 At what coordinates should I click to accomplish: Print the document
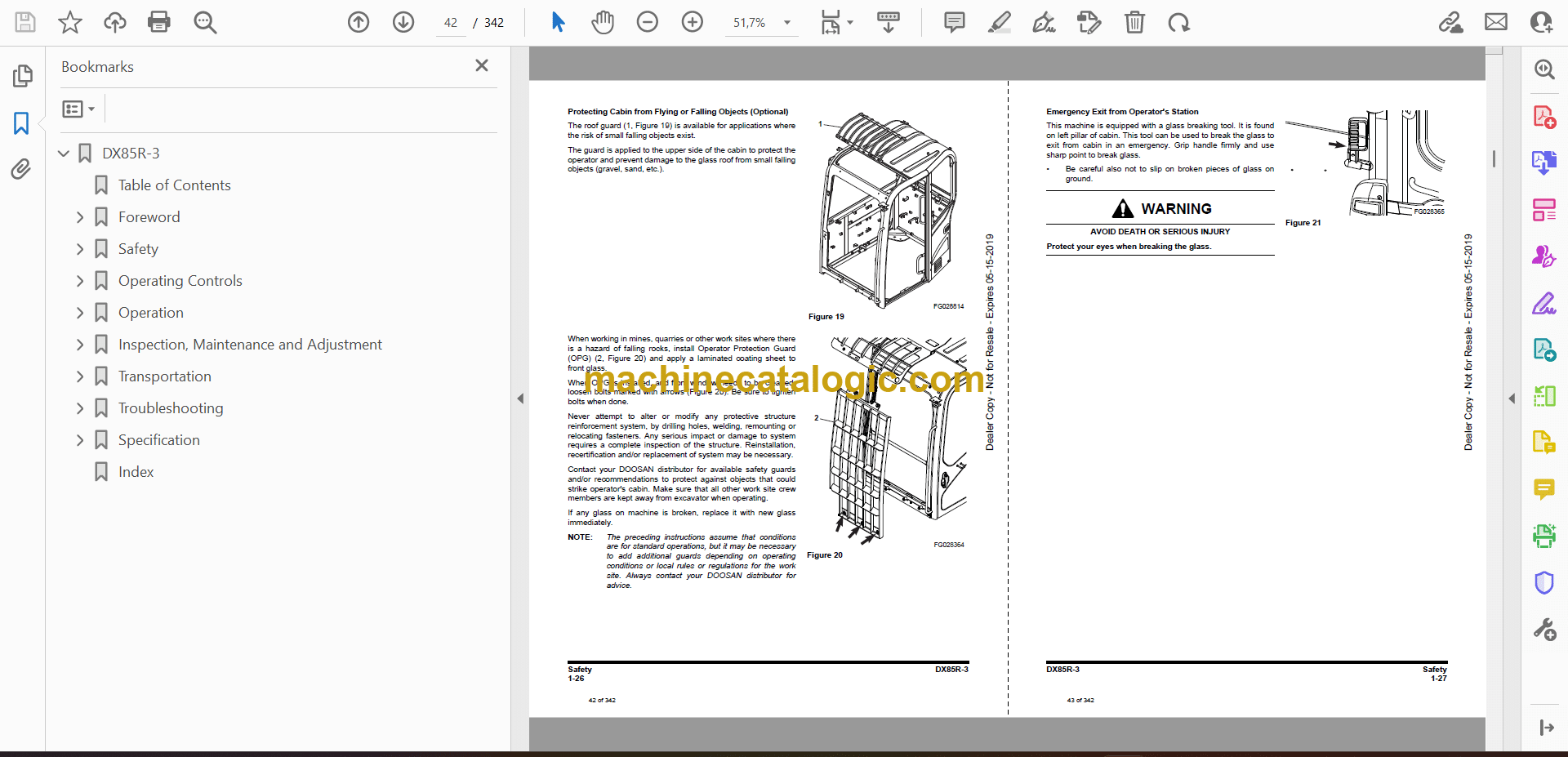pyautogui.click(x=159, y=22)
